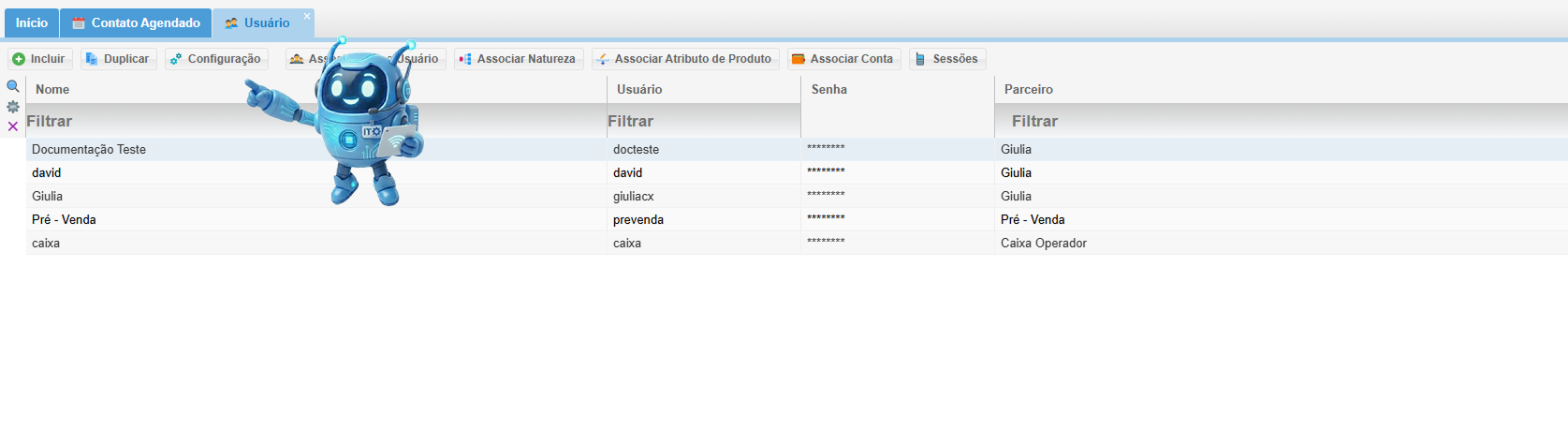Open Configuração from the toolbar
Viewport: 1568px width, 430px height.
pyautogui.click(x=216, y=59)
